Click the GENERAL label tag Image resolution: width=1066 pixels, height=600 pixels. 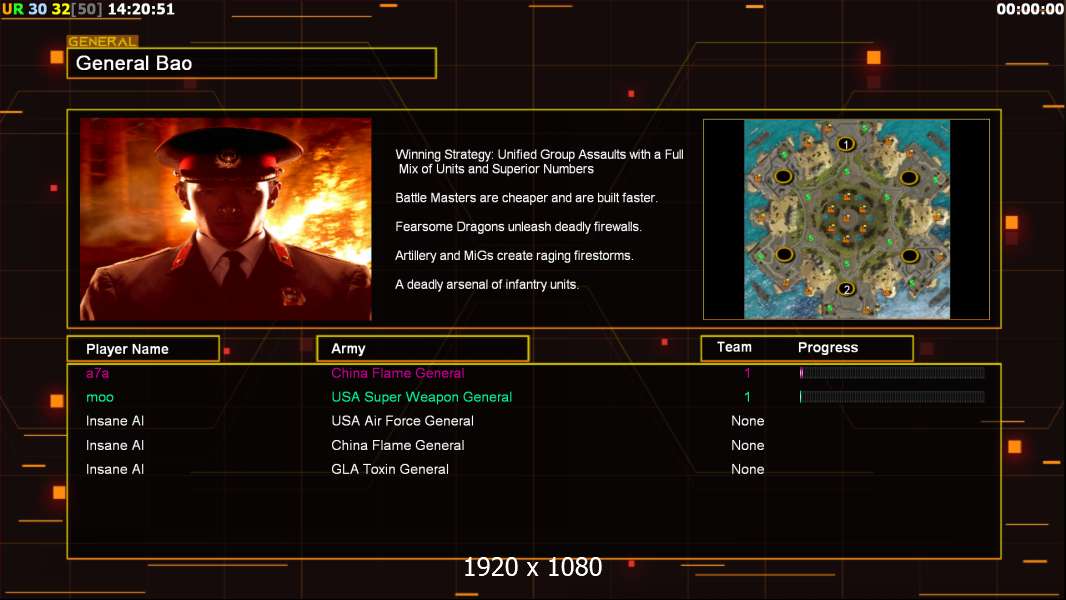click(103, 41)
